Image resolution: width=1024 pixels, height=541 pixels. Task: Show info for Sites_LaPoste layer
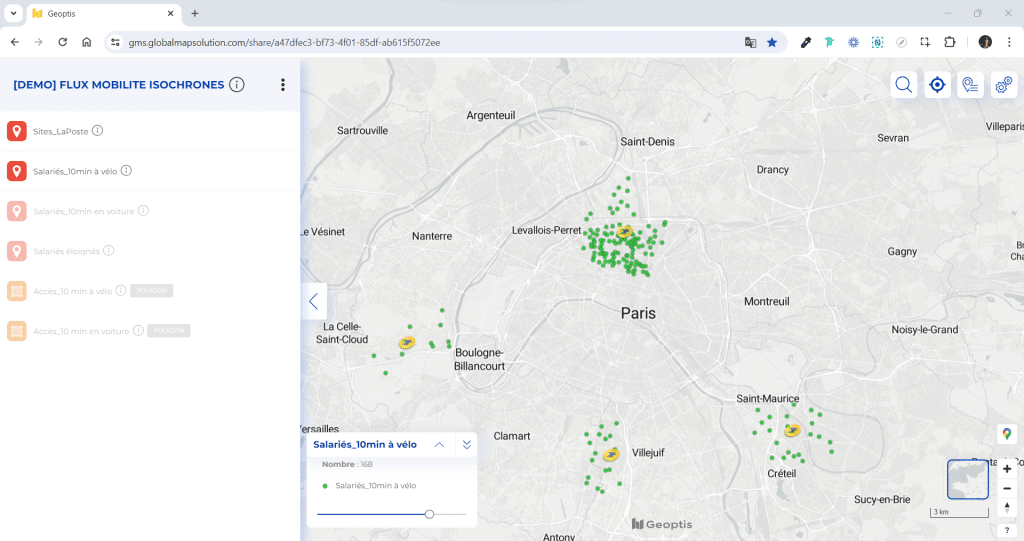point(97,131)
